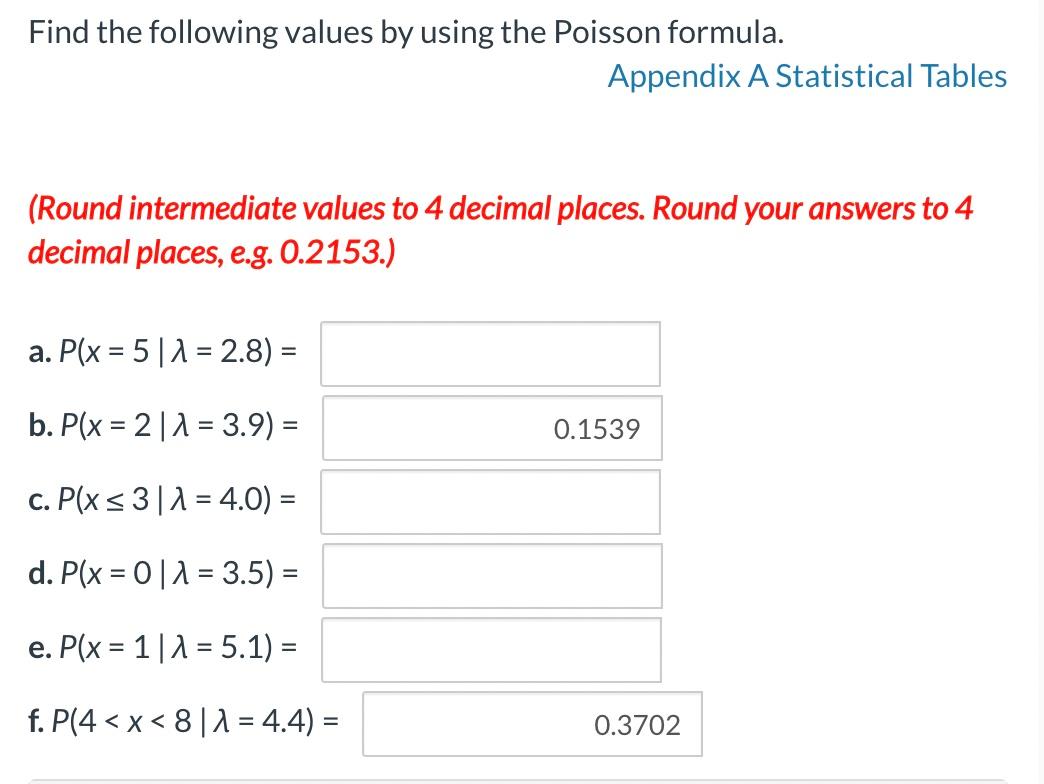
Task: Click the answer box for part d
Action: click(490, 575)
